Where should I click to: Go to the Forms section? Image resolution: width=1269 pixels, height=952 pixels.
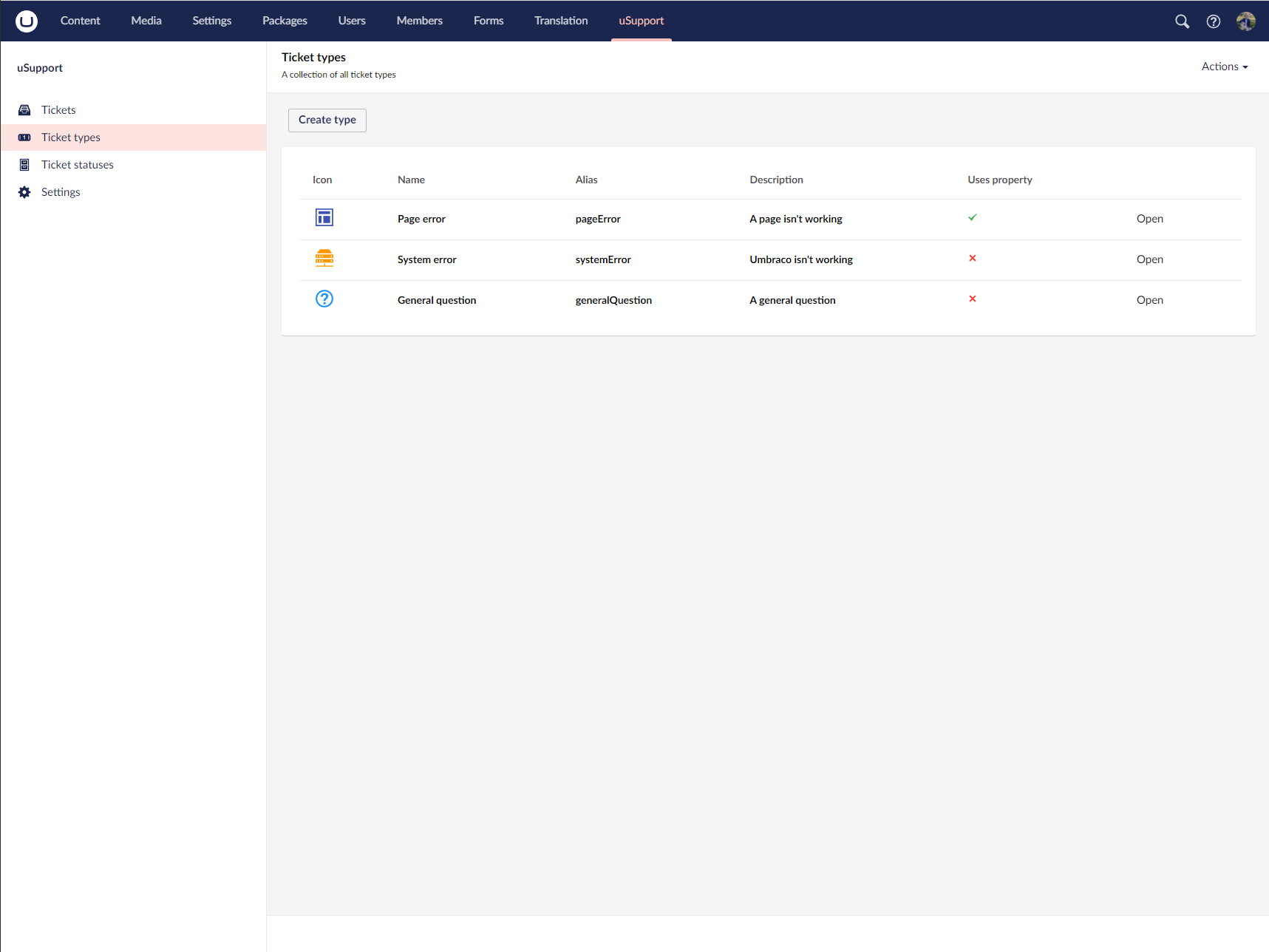coord(488,21)
